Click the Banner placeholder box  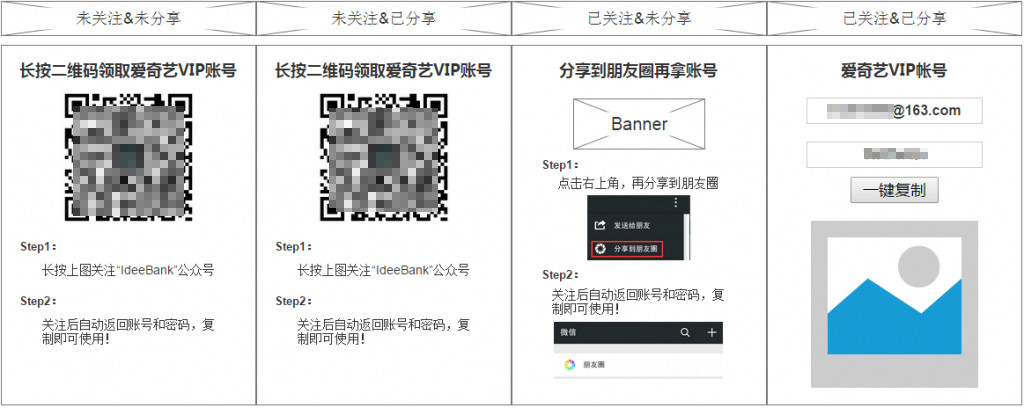pos(639,123)
